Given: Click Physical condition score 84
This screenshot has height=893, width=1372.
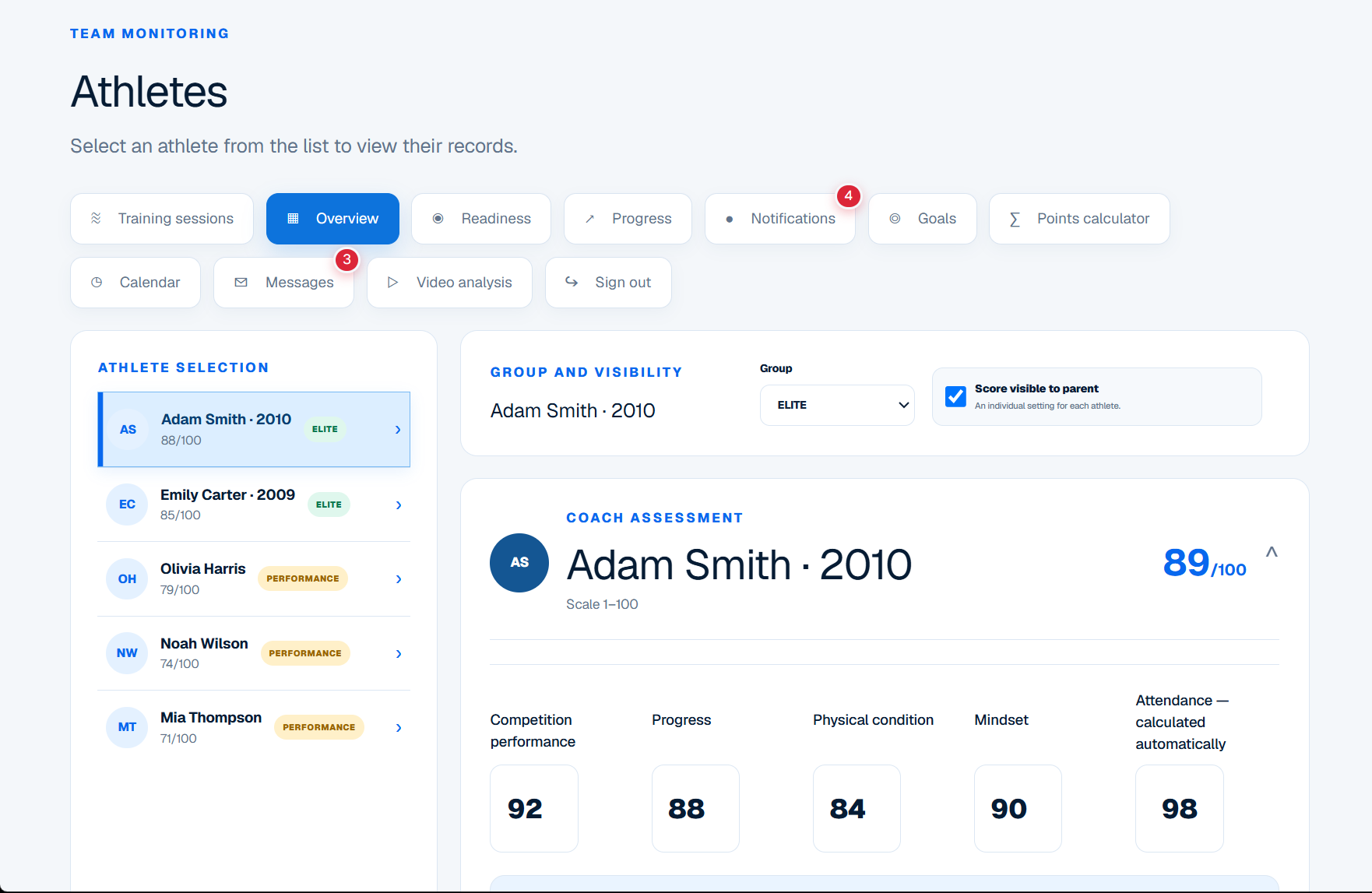Looking at the screenshot, I should point(857,808).
